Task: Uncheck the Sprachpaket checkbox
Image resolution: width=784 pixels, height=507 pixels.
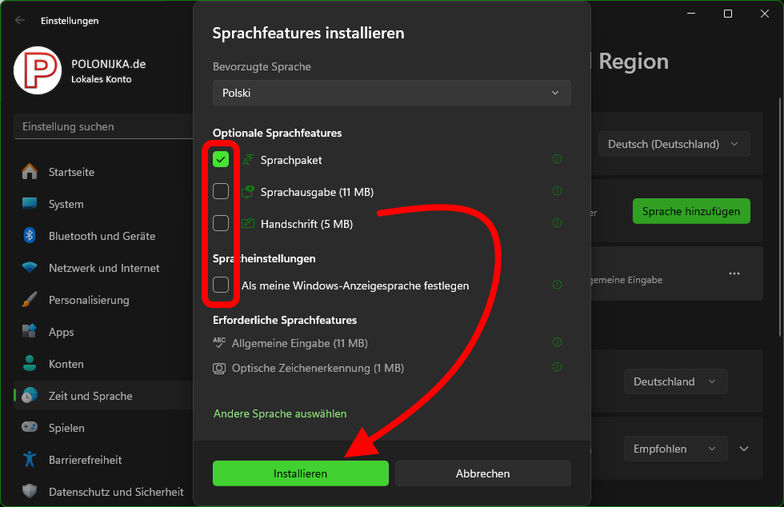Action: pyautogui.click(x=221, y=159)
